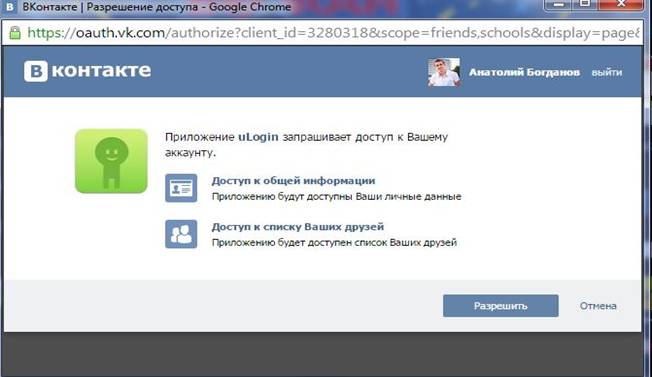Minimize the Chrome popup window

point(559,4)
